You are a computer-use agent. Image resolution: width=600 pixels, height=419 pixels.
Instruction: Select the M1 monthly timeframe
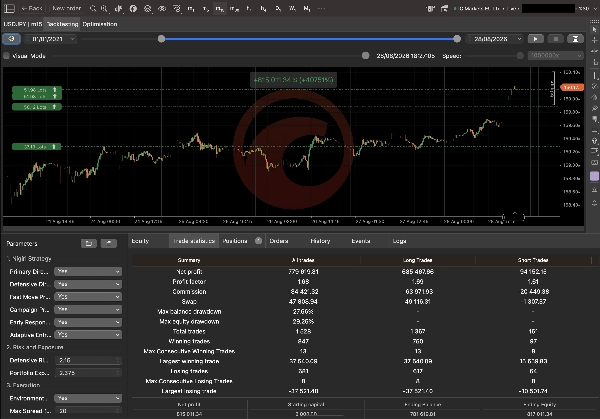point(307,8)
